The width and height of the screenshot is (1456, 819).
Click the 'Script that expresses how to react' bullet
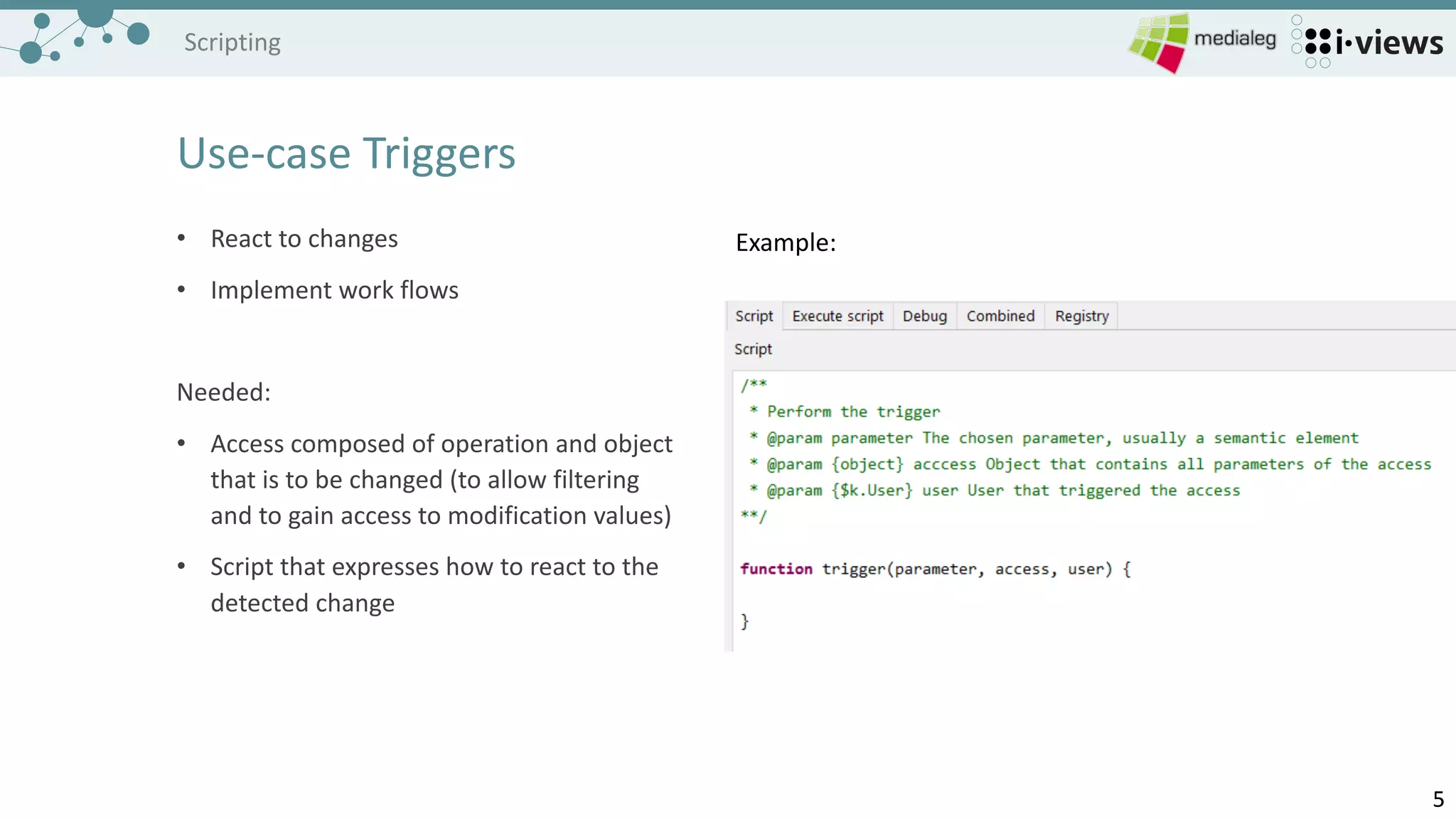434,584
